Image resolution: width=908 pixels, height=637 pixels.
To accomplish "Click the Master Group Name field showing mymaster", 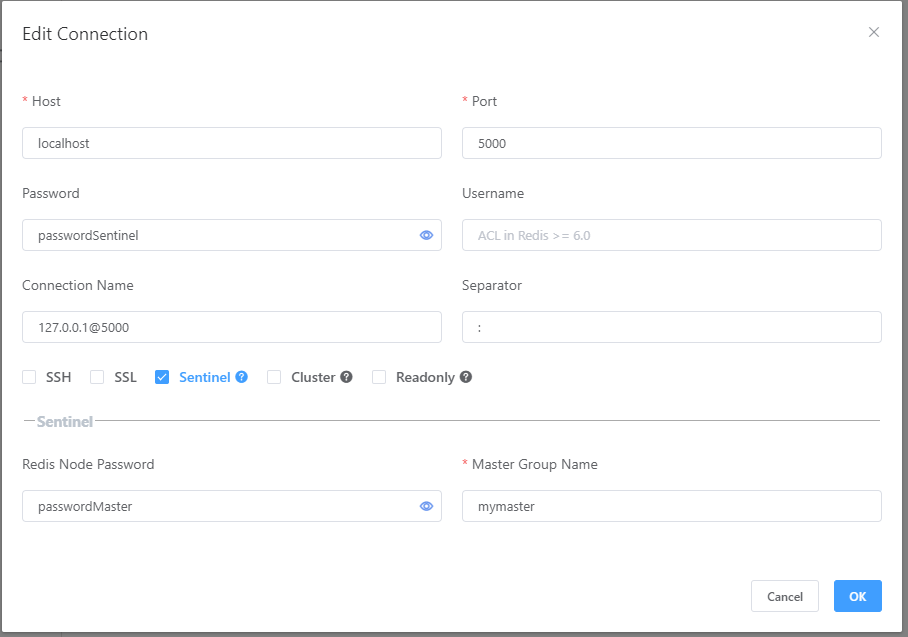I will (671, 506).
